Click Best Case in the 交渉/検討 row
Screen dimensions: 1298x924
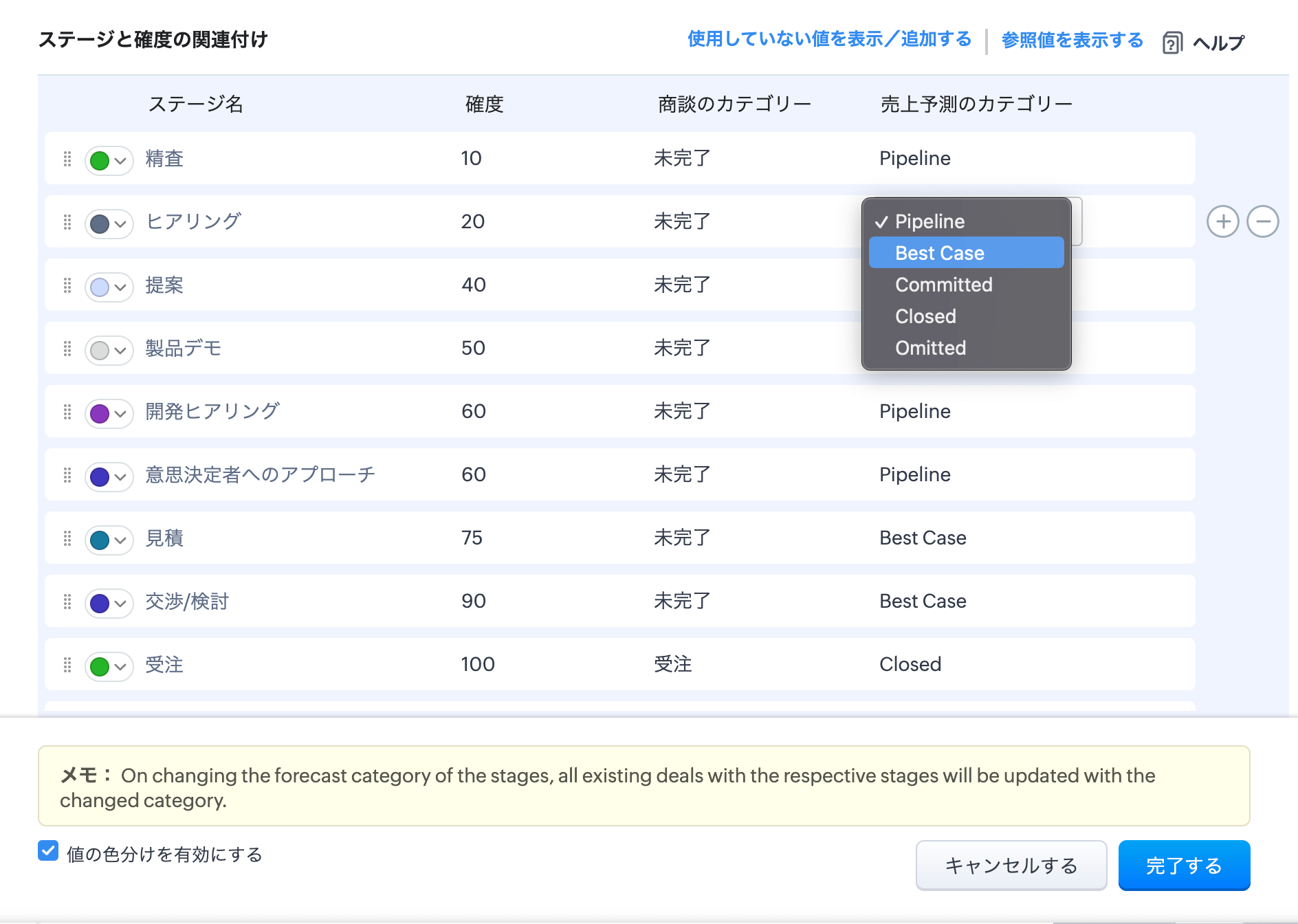tap(923, 601)
